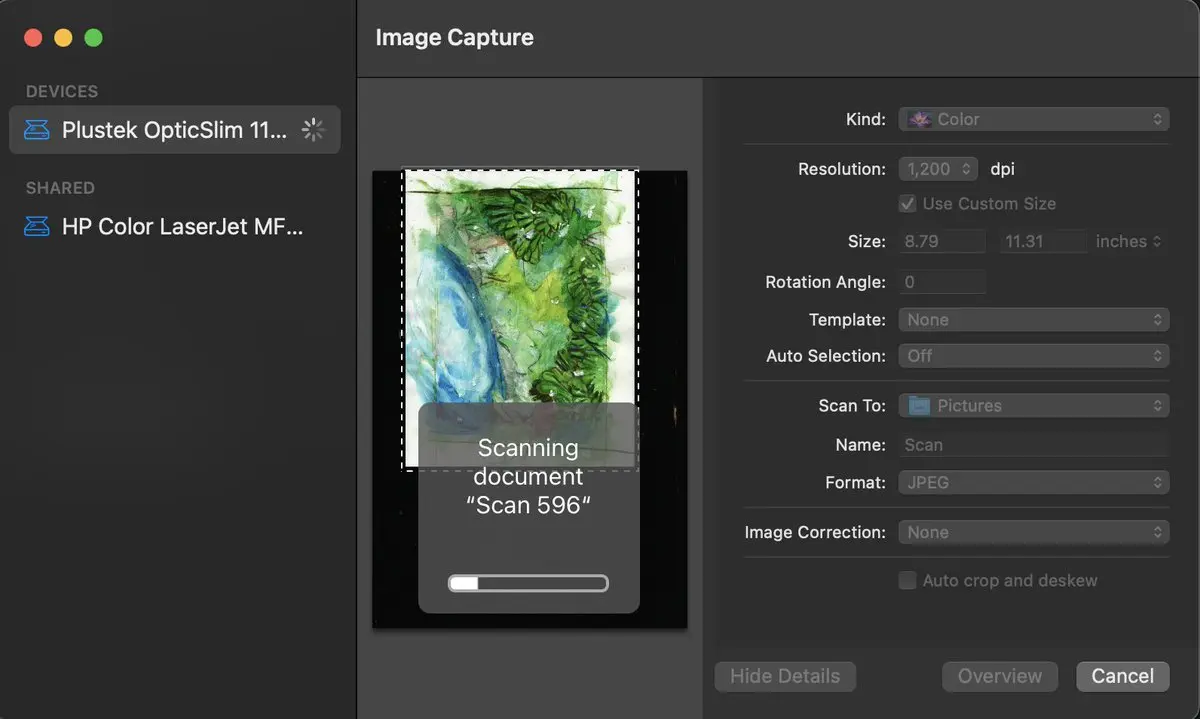Cancel the current scan
Screen dimensions: 1200x719
1122,677
